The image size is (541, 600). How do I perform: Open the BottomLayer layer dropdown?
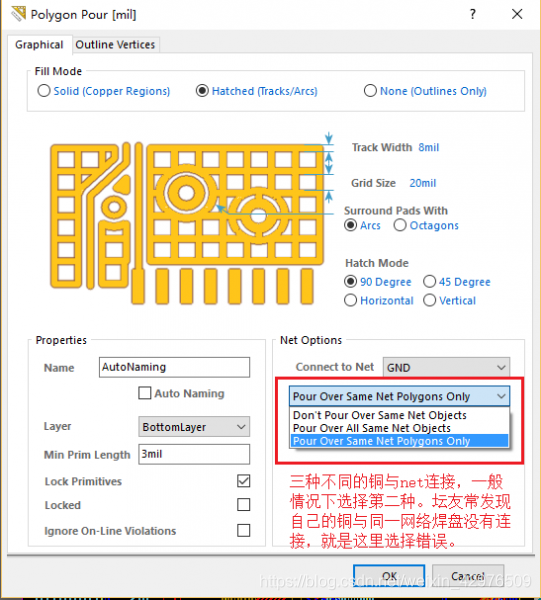[x=194, y=427]
